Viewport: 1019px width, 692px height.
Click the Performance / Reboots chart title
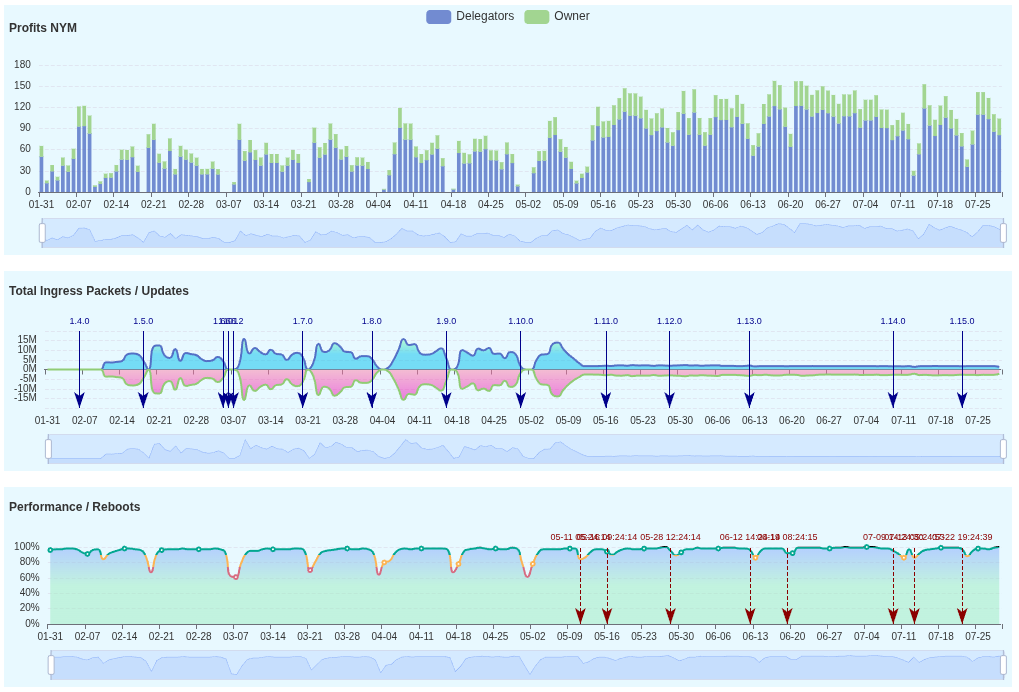click(75, 507)
